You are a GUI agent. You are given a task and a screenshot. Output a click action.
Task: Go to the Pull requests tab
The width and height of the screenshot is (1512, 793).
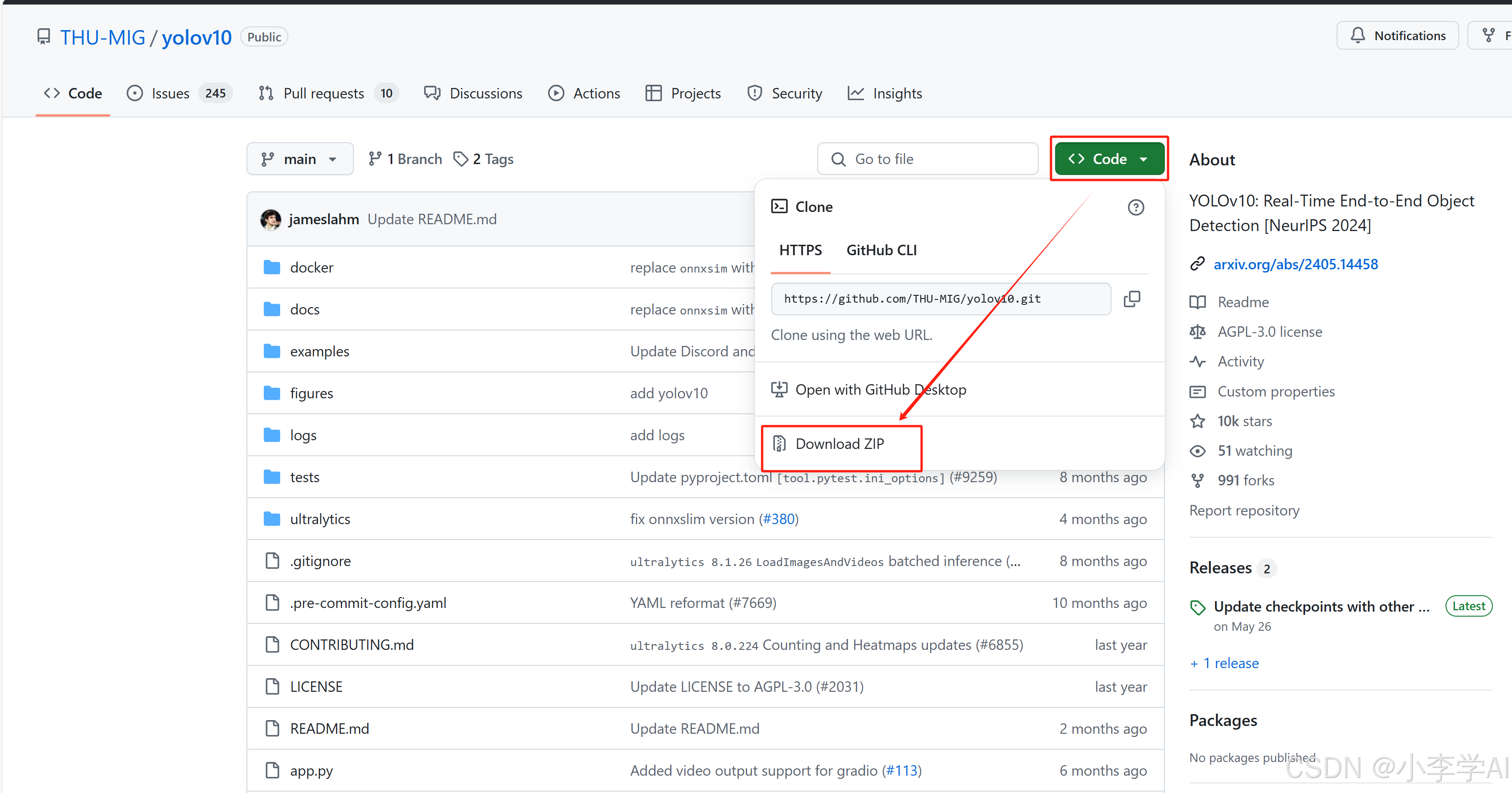pos(323,93)
